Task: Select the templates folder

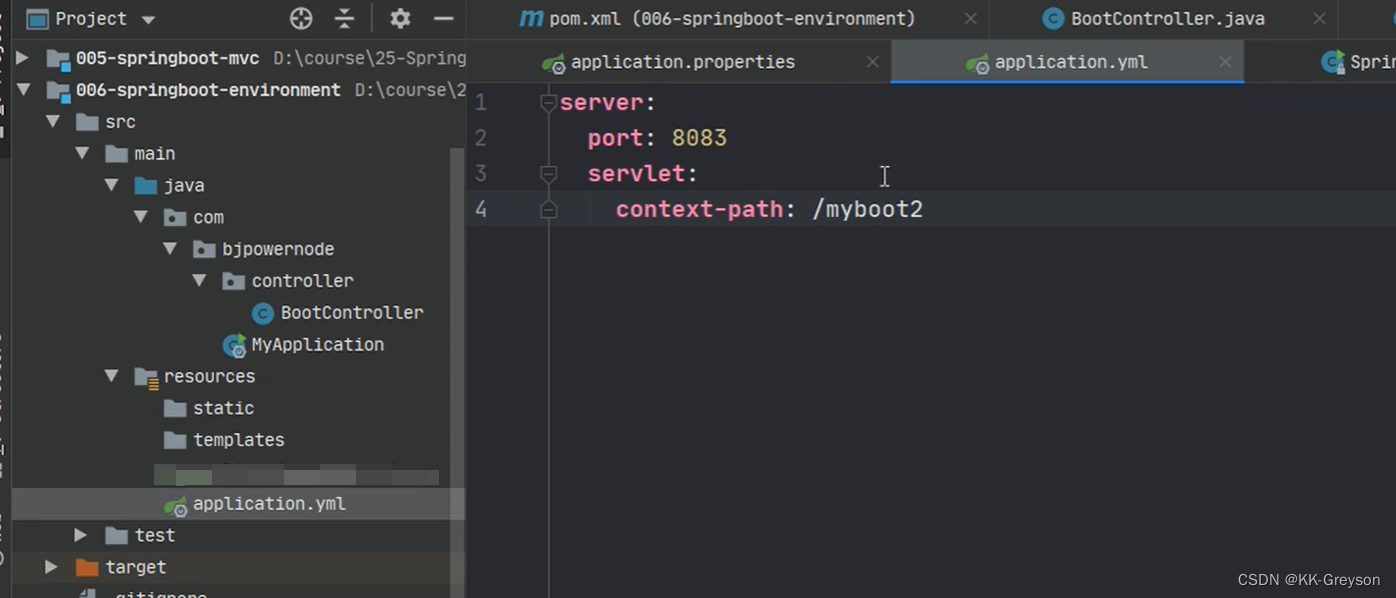Action: click(x=239, y=440)
